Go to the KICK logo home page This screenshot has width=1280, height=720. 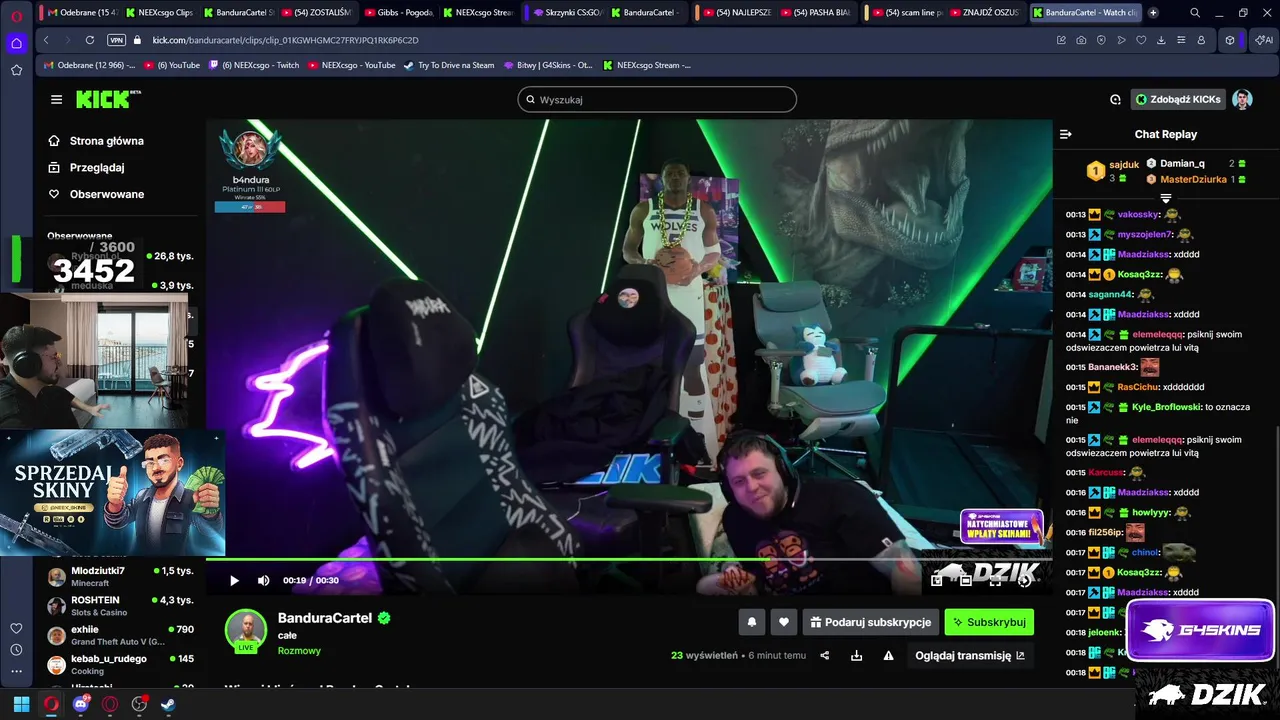coord(108,99)
